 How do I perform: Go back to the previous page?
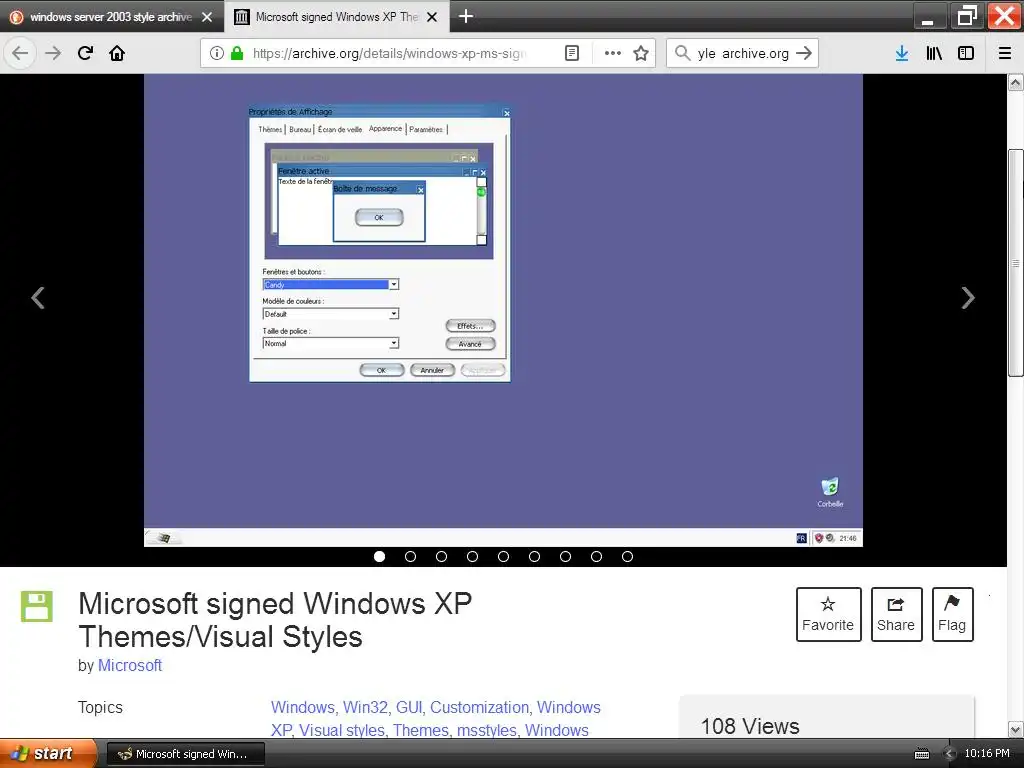[x=20, y=53]
